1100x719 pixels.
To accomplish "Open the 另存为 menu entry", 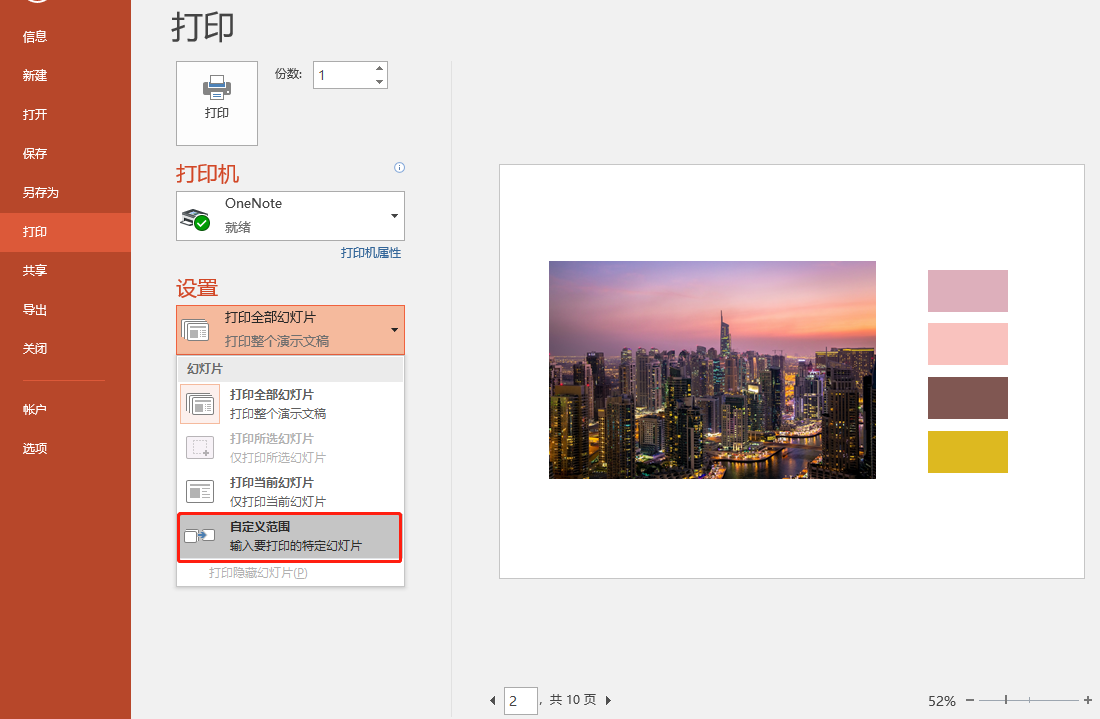I will (35, 192).
